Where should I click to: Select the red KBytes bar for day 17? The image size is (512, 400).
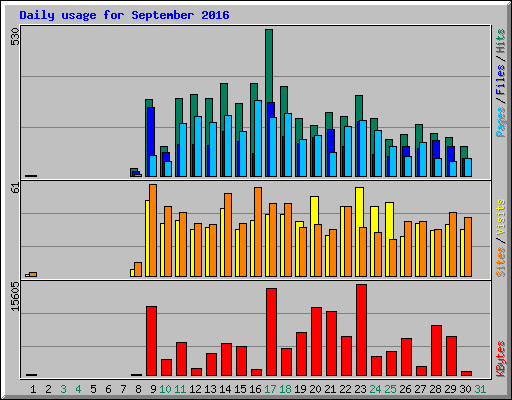(271, 332)
